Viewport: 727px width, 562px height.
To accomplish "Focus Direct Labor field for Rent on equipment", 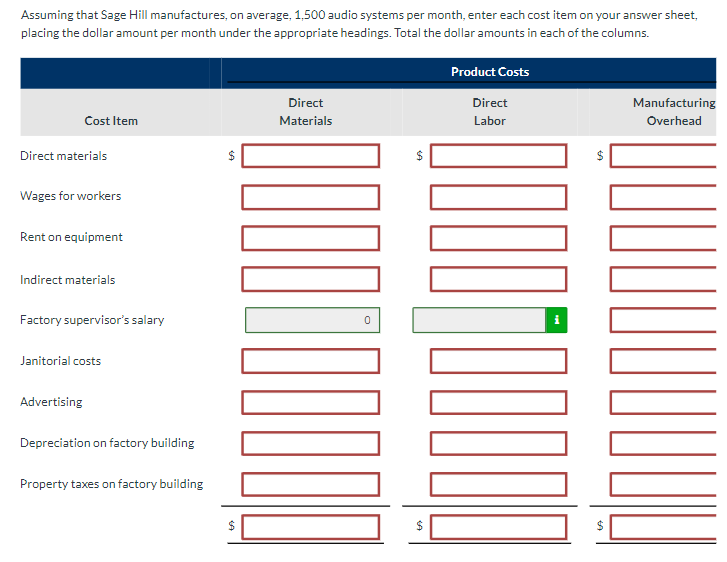I will pyautogui.click(x=498, y=238).
